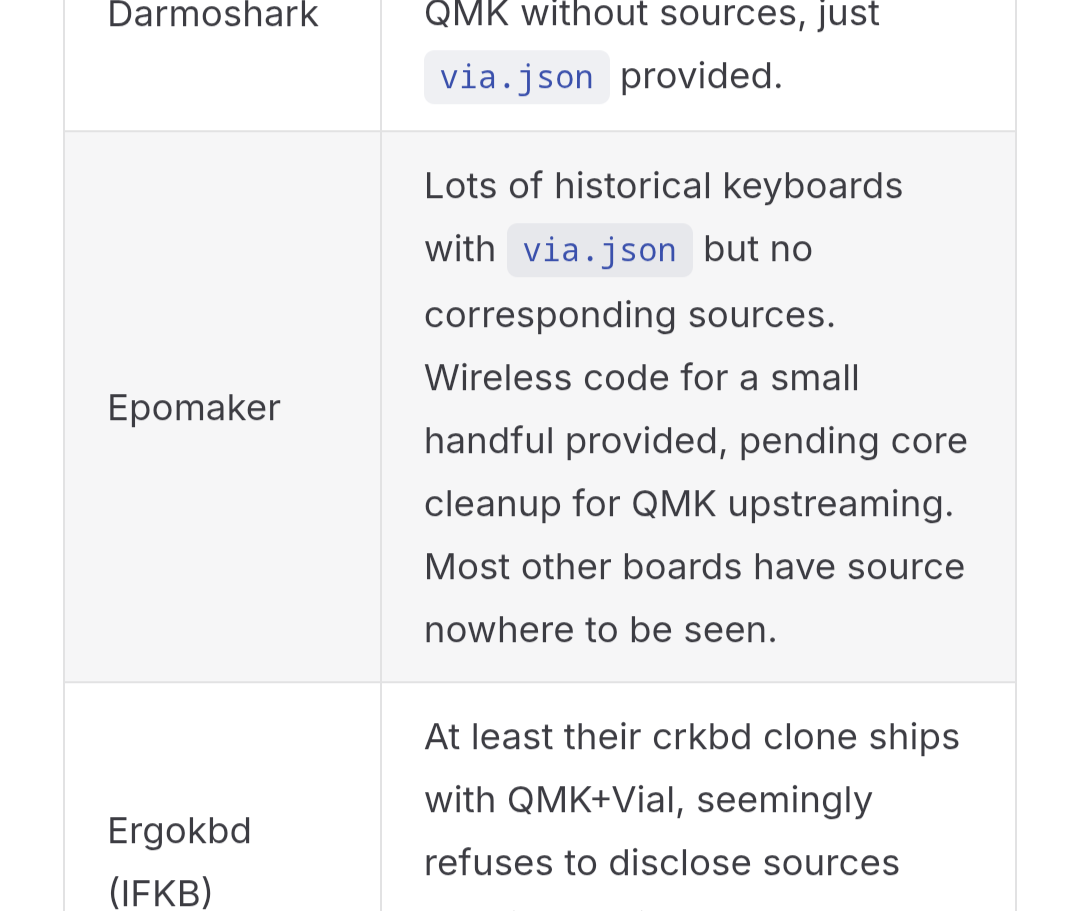Click the Darmoshark vendor name
This screenshot has width=1080, height=911.
click(x=213, y=15)
